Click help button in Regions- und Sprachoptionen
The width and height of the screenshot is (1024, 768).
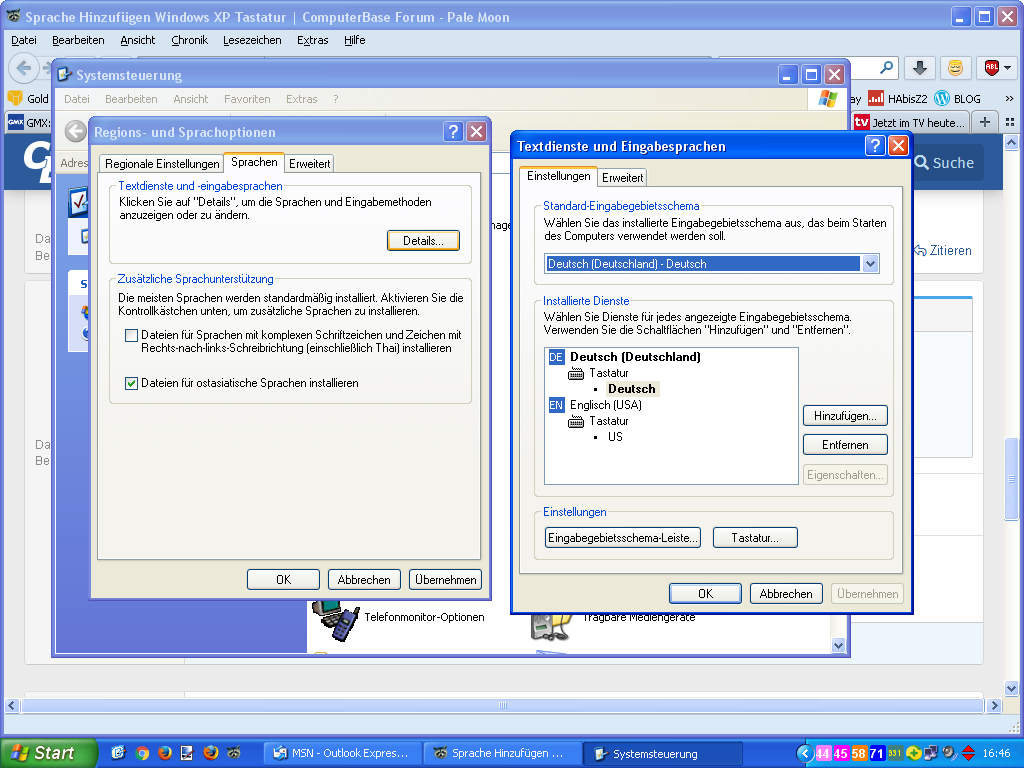453,132
